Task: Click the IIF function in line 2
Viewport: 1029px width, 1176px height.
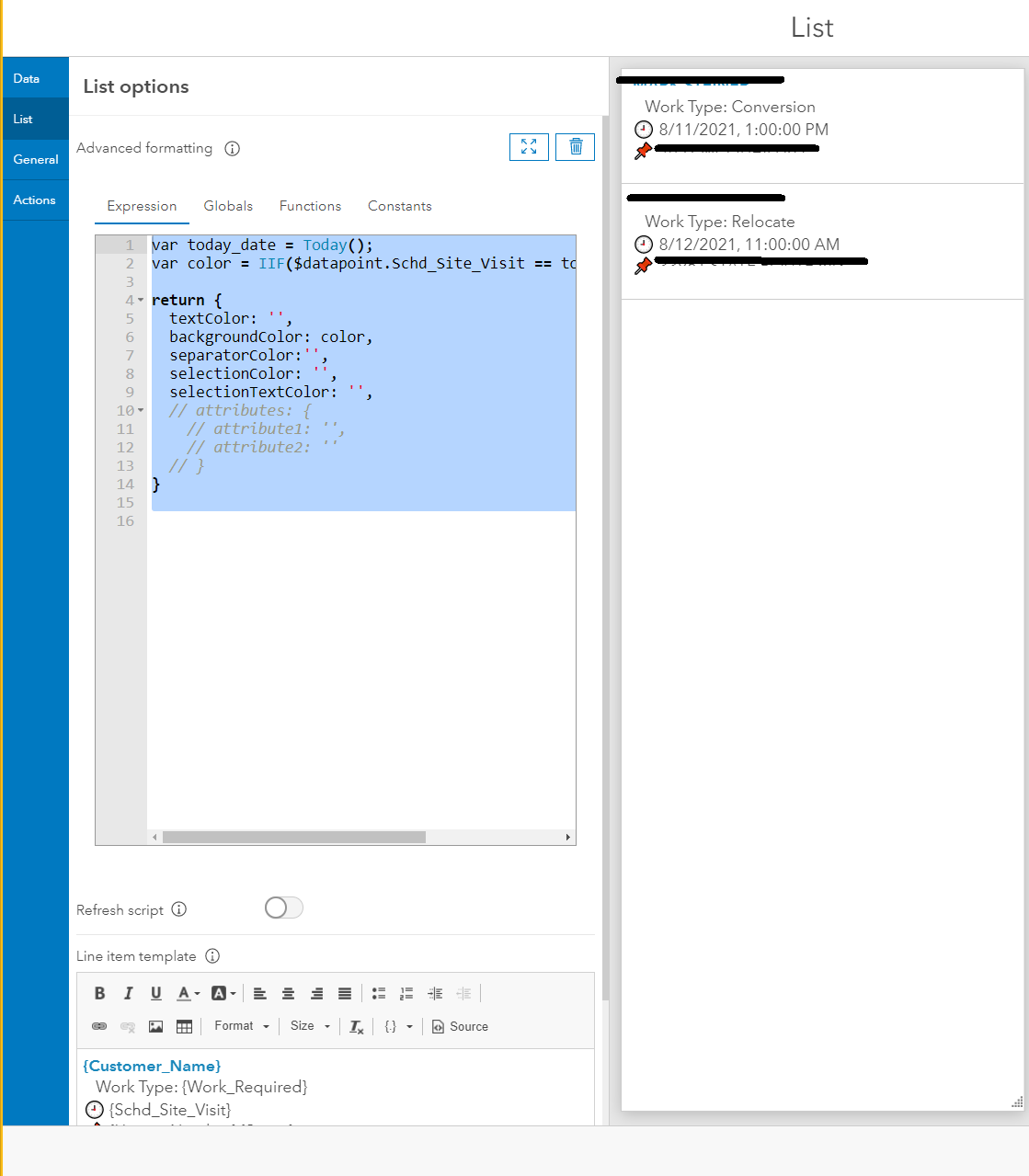Action: [271, 264]
